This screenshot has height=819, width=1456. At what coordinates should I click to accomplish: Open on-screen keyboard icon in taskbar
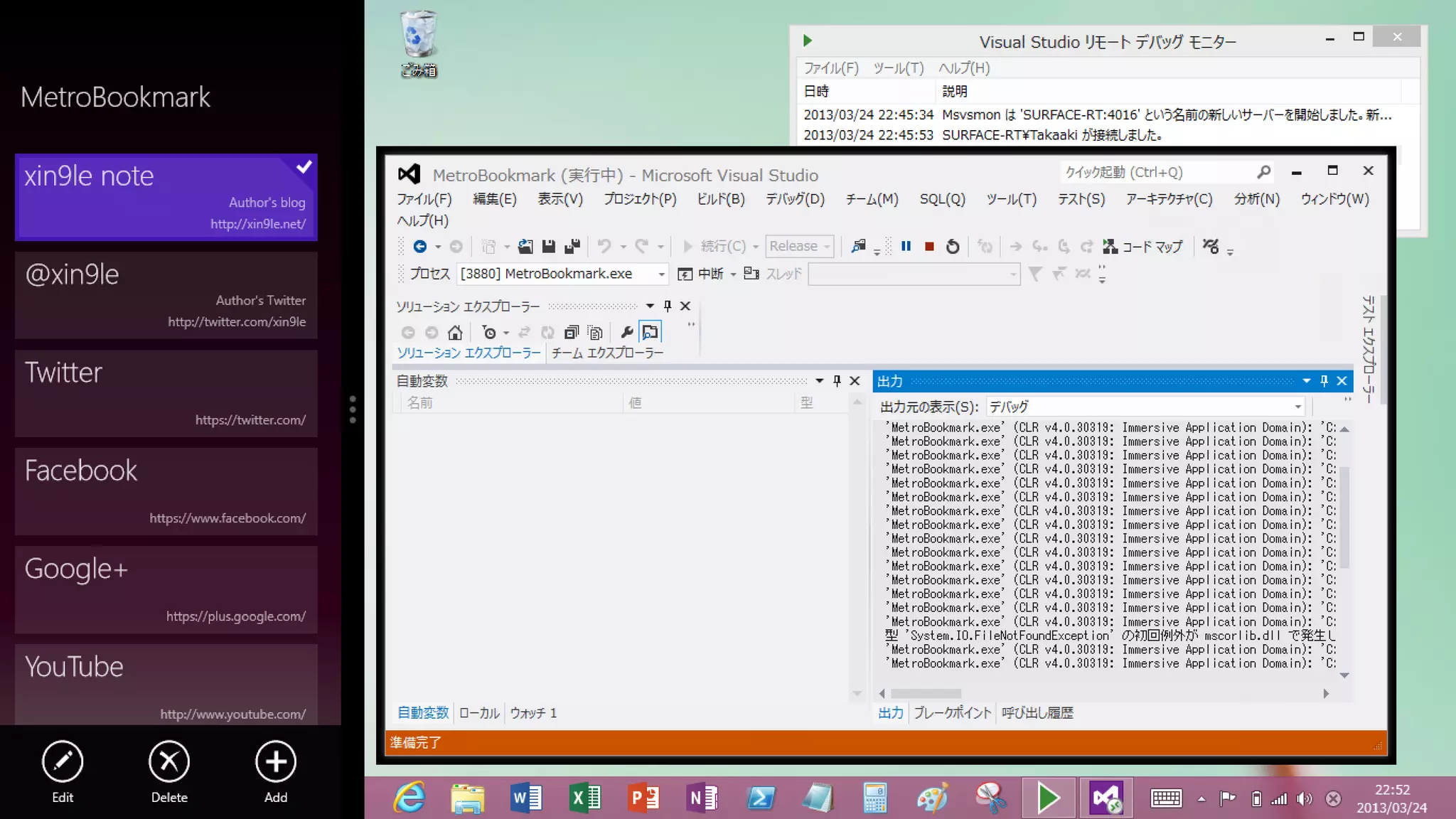click(x=1166, y=798)
